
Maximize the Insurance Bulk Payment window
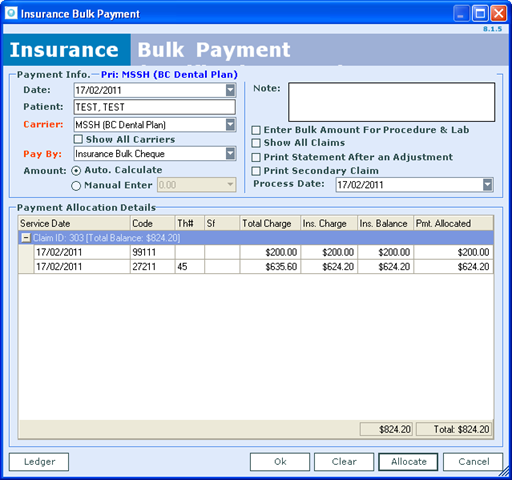pyautogui.click(x=480, y=14)
